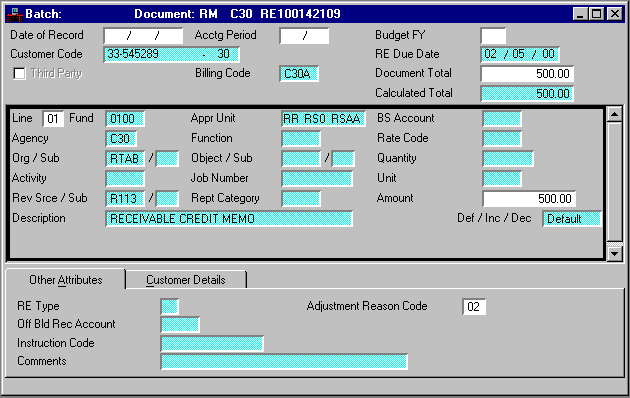Click the Rept Category field
This screenshot has height=398, width=630.
click(301, 199)
